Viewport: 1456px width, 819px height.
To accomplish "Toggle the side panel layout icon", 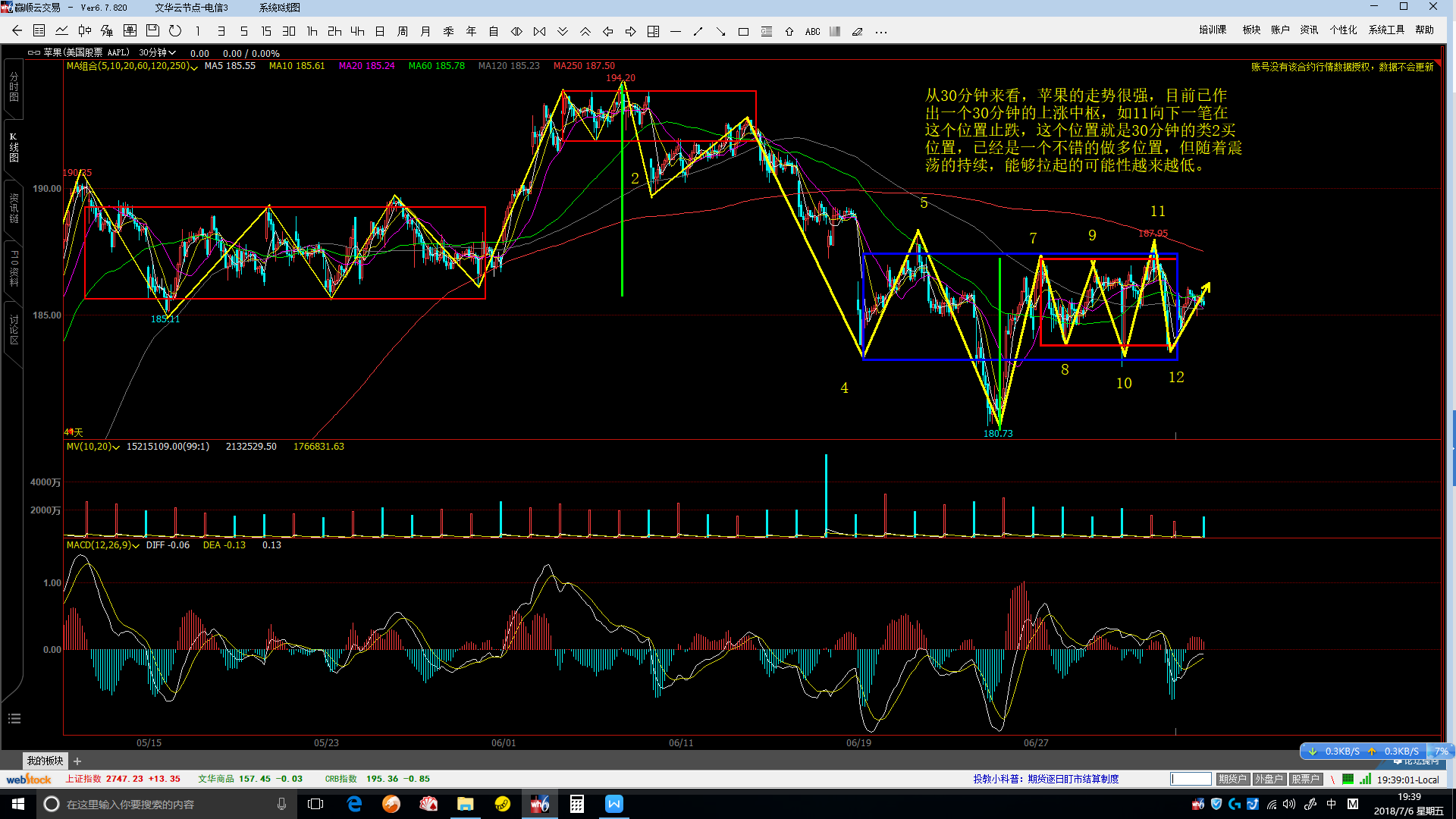I will [x=653, y=31].
